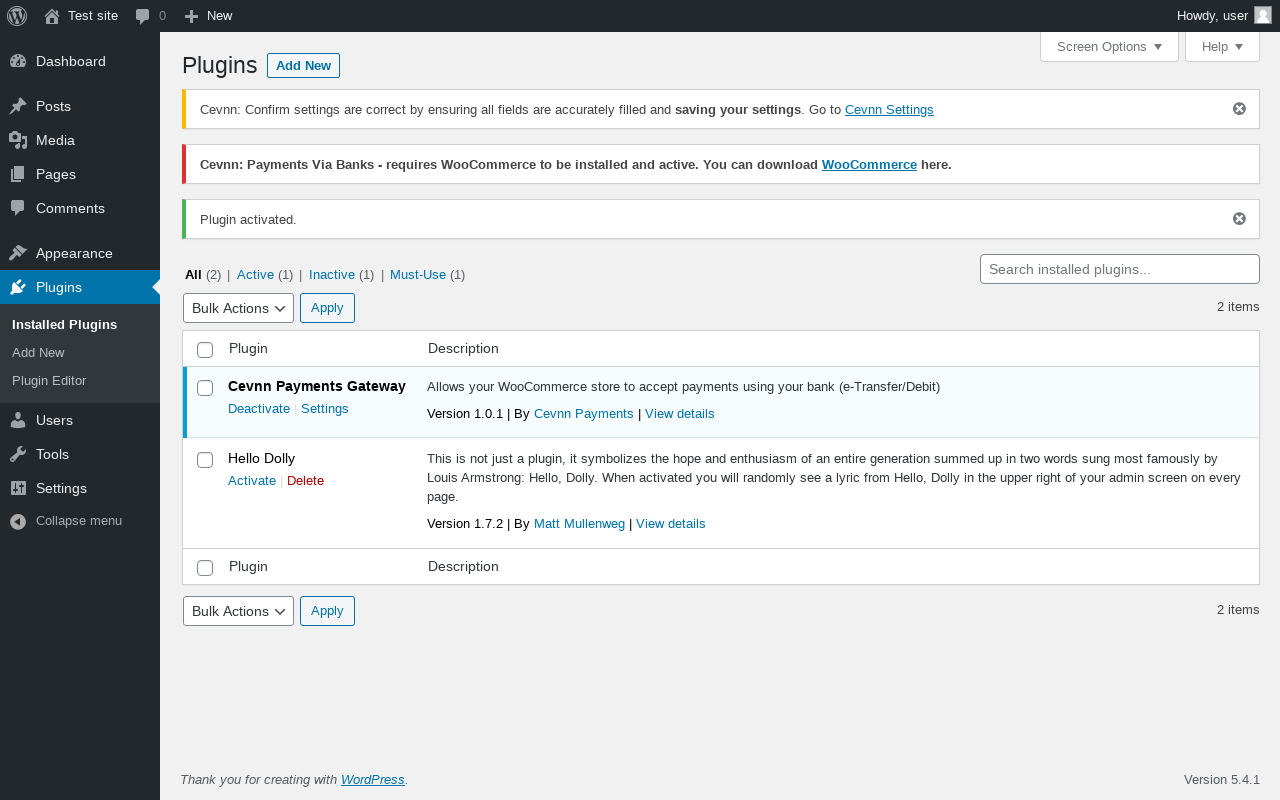Focus the Search installed plugins field
This screenshot has width=1280, height=800.
point(1120,269)
